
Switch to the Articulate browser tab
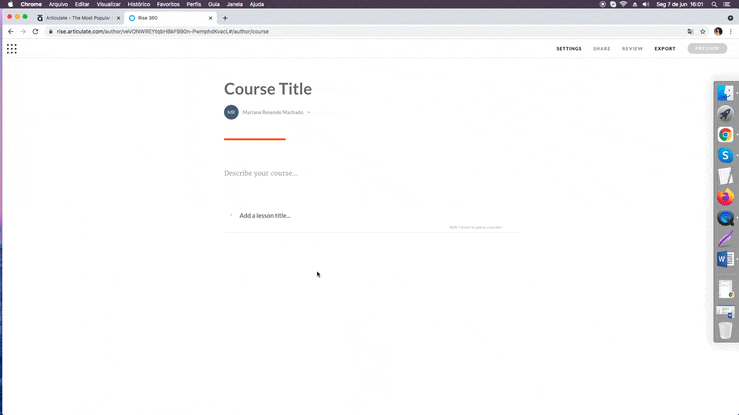(x=80, y=18)
